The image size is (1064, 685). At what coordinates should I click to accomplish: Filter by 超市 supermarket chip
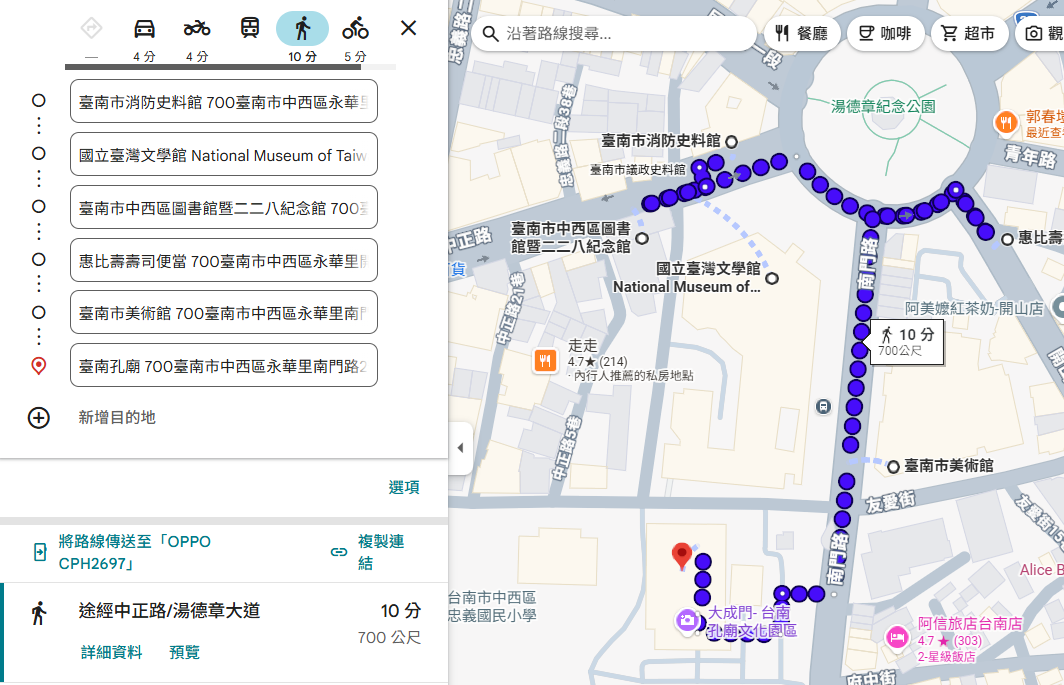[968, 33]
